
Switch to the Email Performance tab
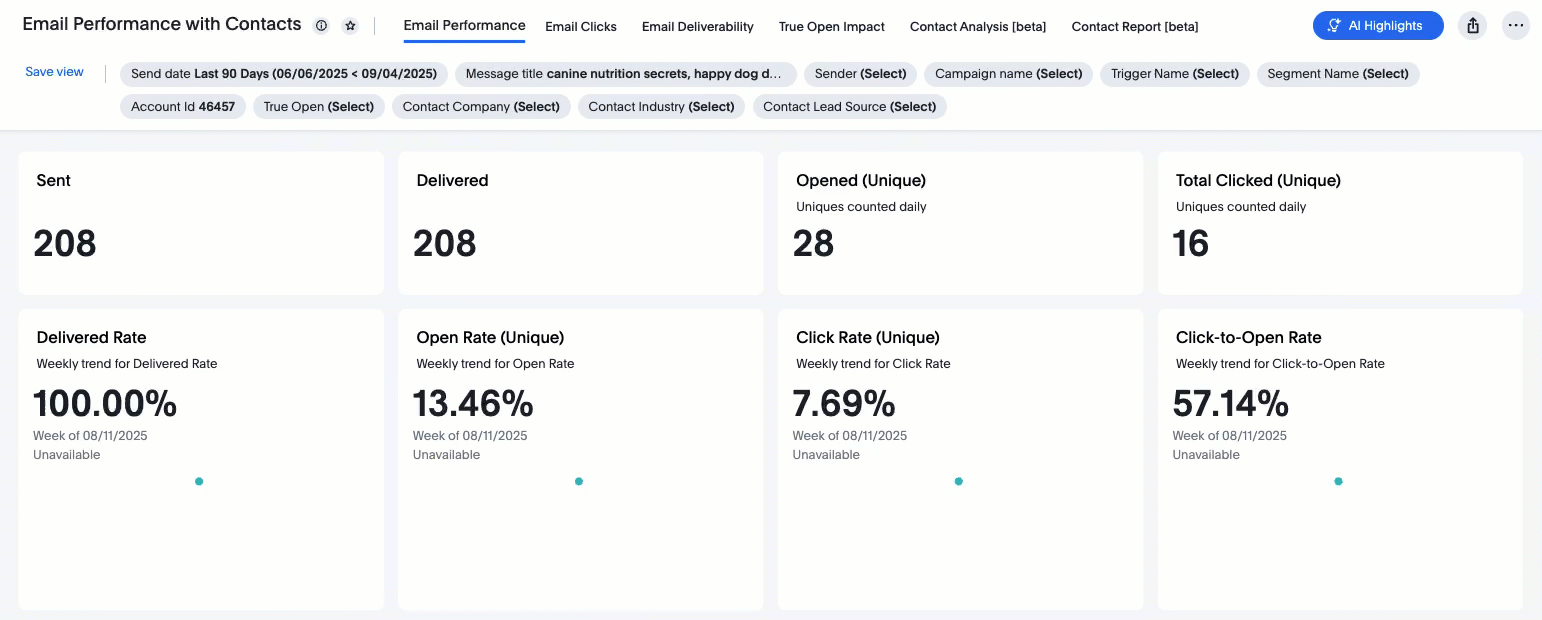pyautogui.click(x=464, y=26)
